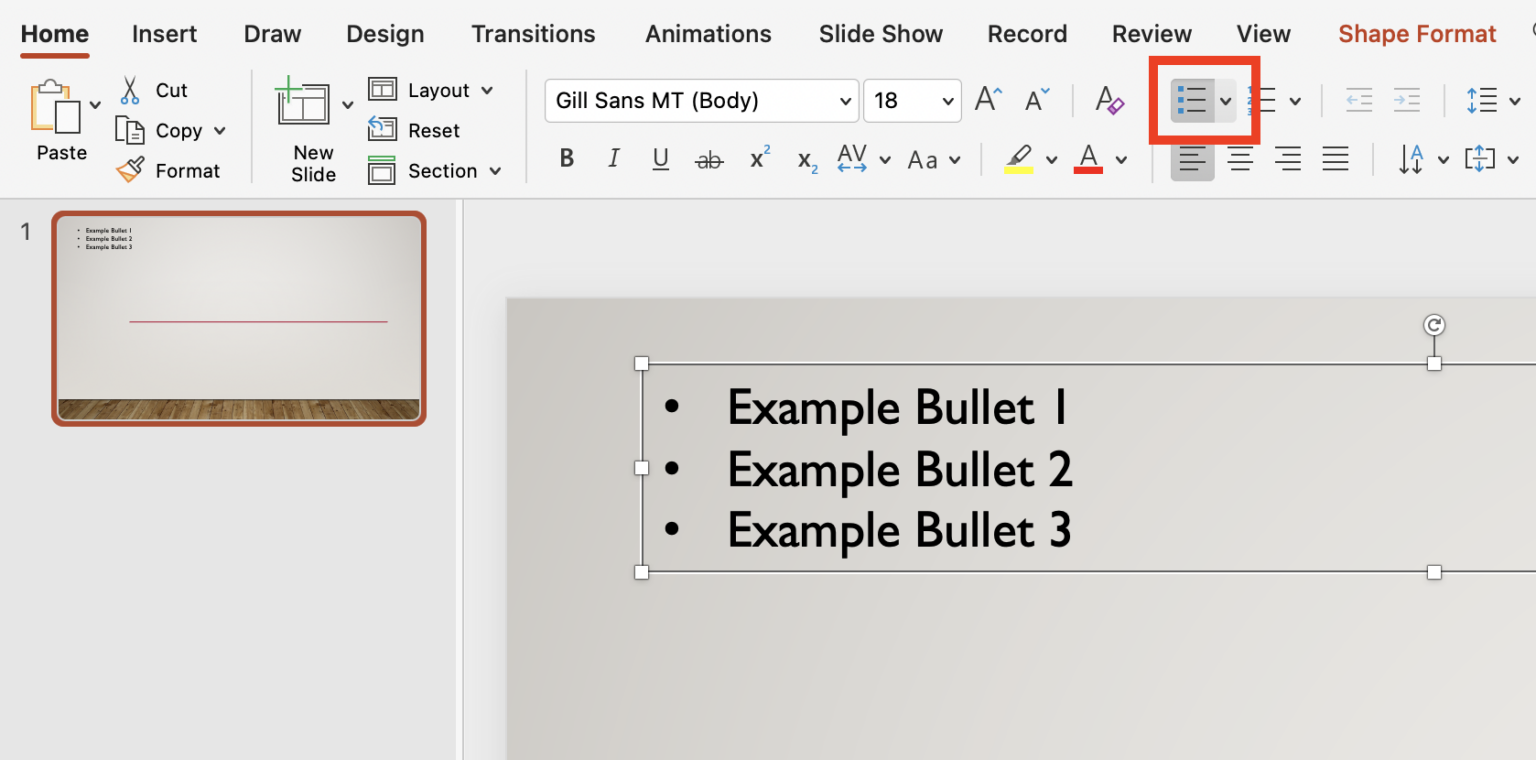
Task: Open the View tab
Action: (x=1264, y=34)
